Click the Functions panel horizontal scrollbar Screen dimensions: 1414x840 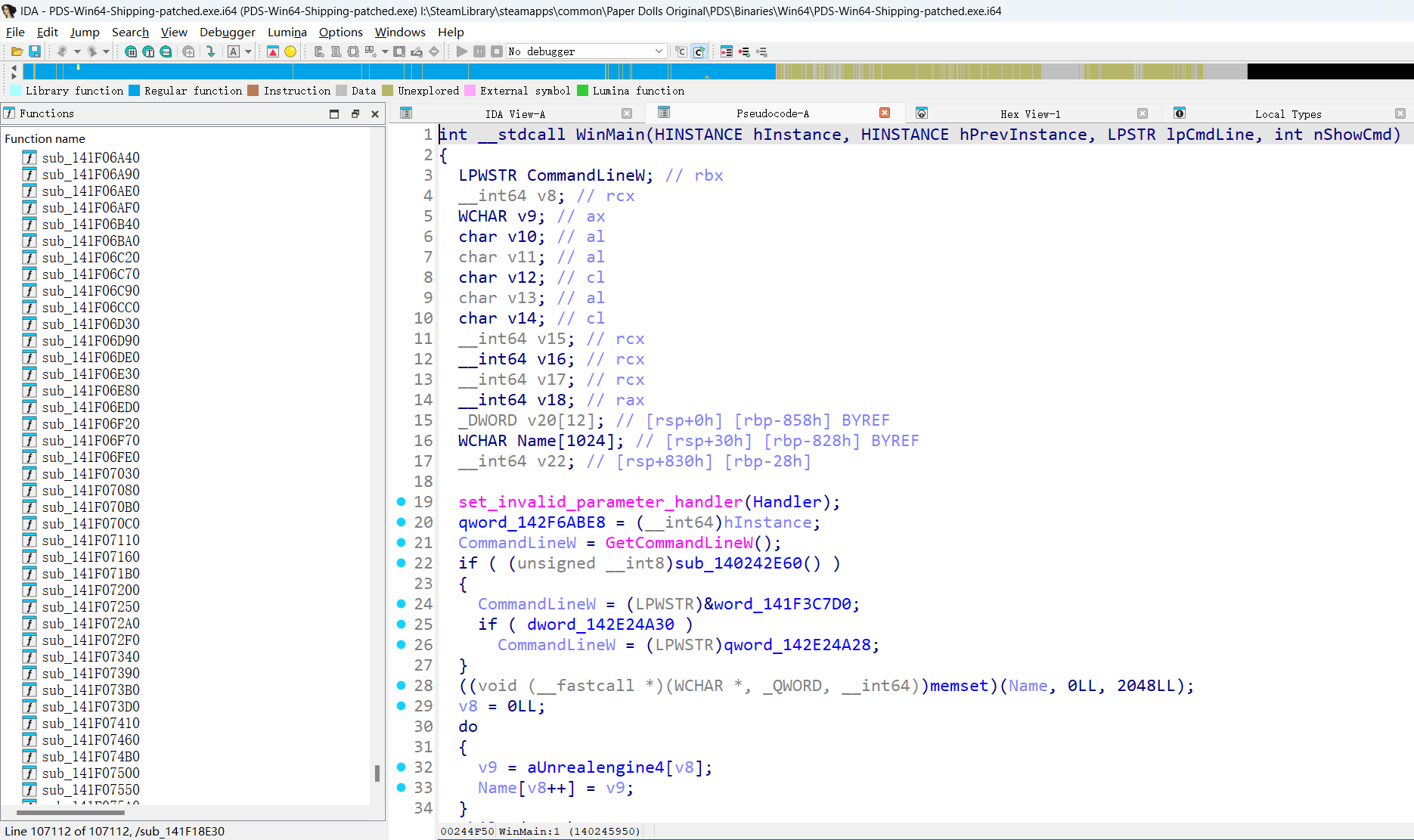[70, 813]
